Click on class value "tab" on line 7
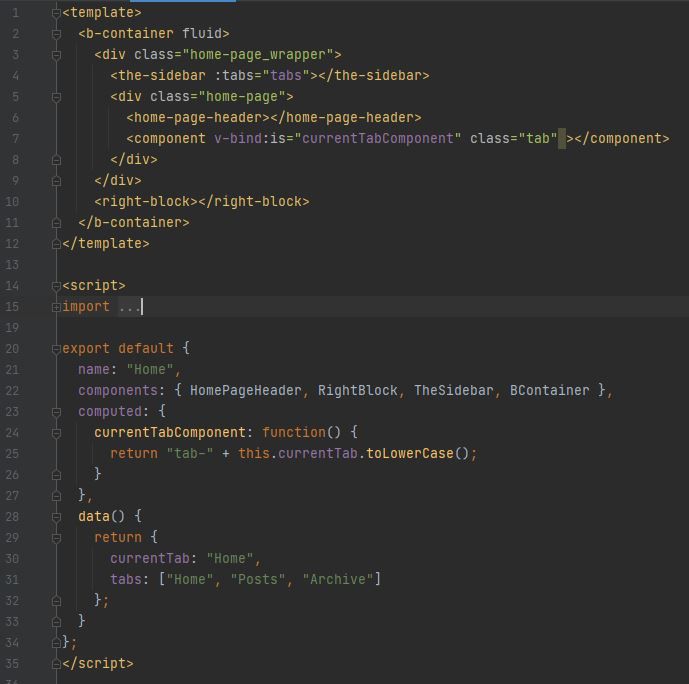 click(538, 138)
